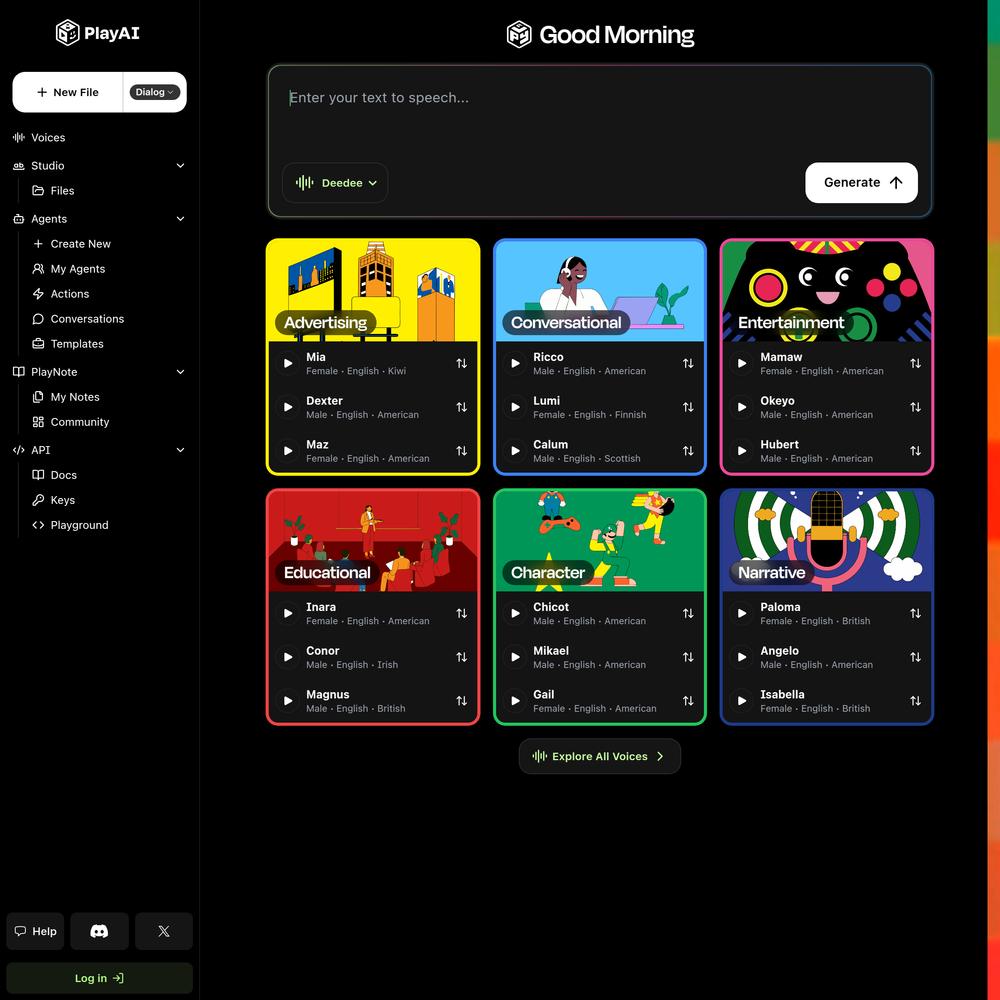Swap to Mia voice using arrows icon

(x=462, y=364)
